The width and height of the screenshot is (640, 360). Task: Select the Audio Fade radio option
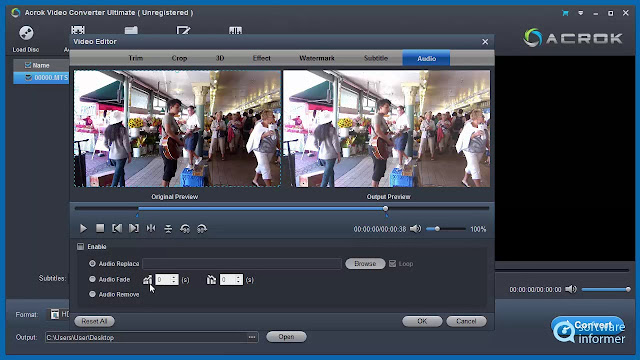92,279
